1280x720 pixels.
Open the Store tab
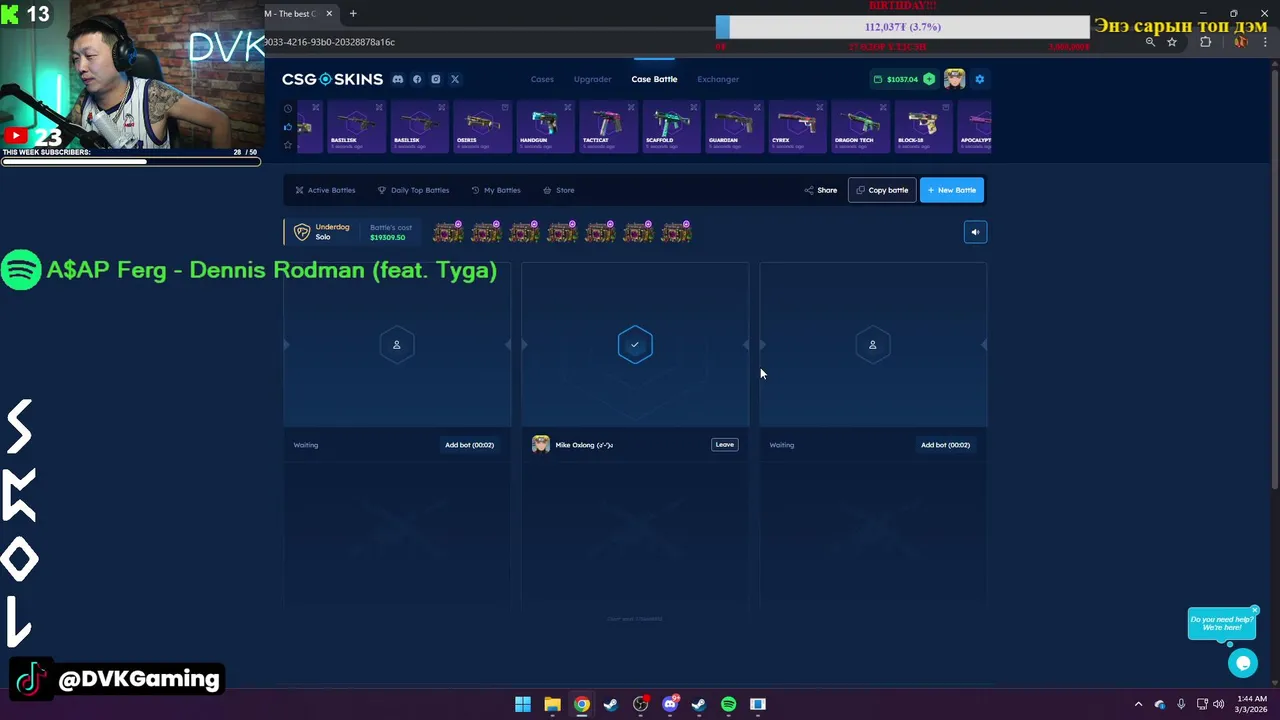558,190
